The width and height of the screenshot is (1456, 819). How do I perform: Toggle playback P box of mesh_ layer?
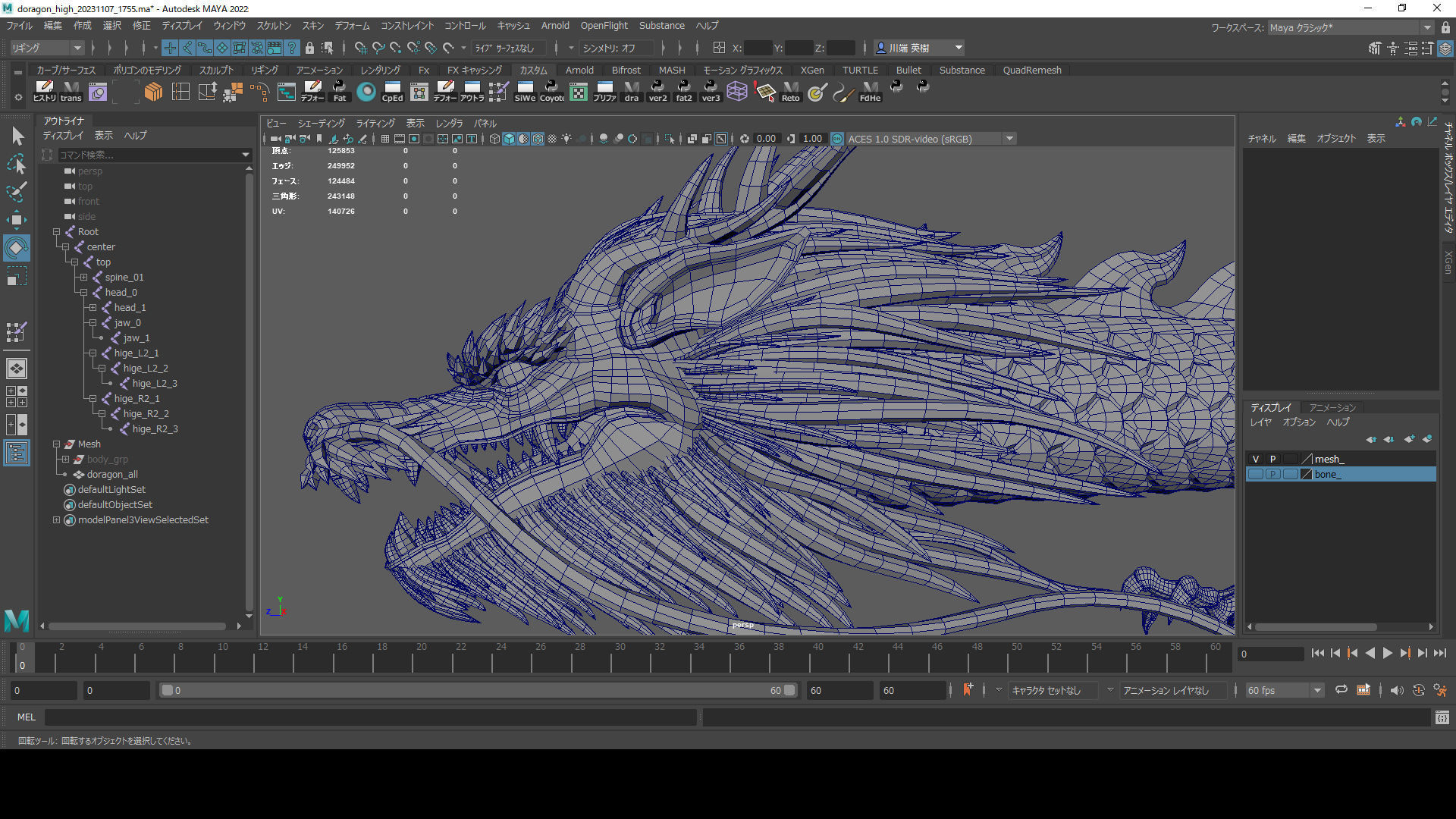click(1272, 459)
